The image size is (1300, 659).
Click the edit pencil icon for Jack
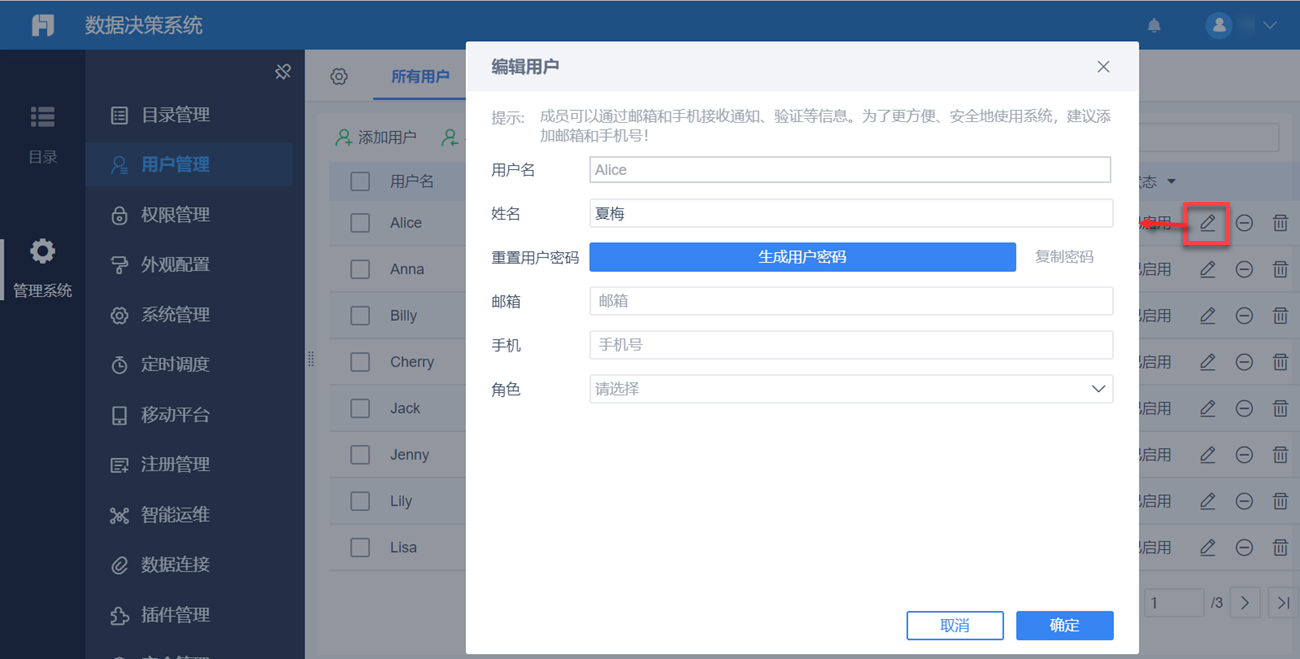coord(1208,408)
